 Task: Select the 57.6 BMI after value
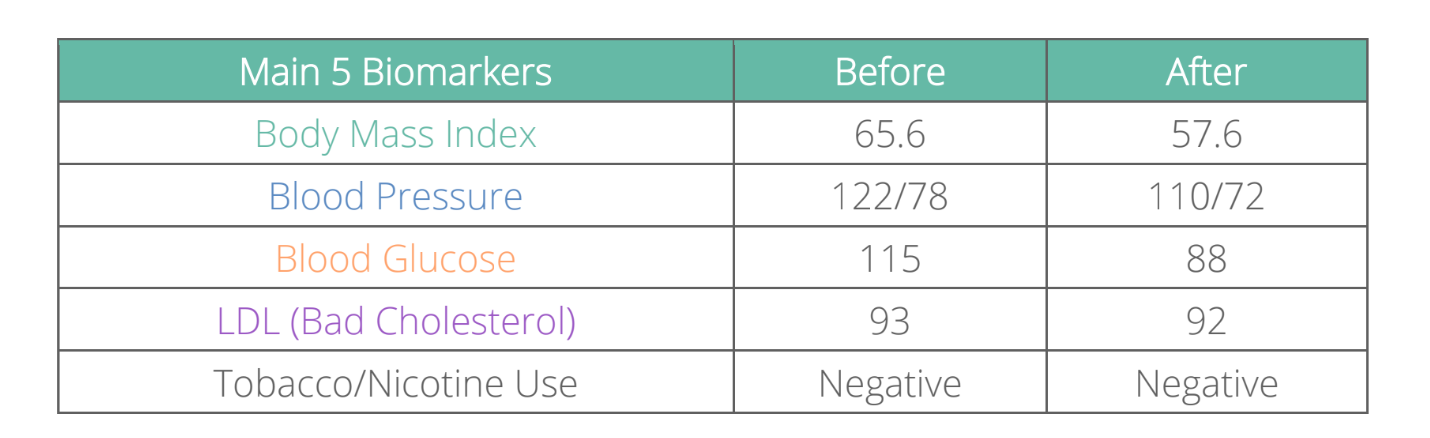click(x=1207, y=134)
